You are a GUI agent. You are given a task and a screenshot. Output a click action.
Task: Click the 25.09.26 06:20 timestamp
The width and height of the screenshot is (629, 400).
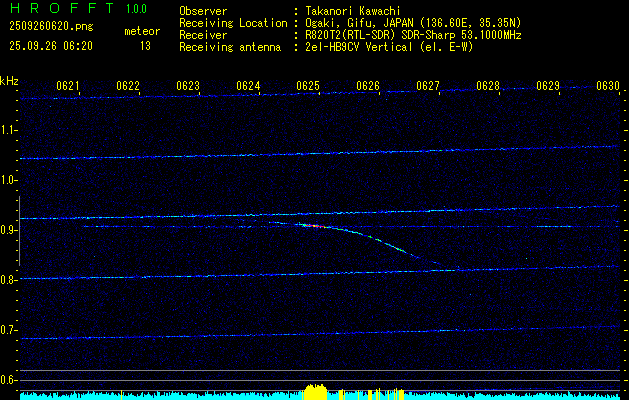click(50, 46)
